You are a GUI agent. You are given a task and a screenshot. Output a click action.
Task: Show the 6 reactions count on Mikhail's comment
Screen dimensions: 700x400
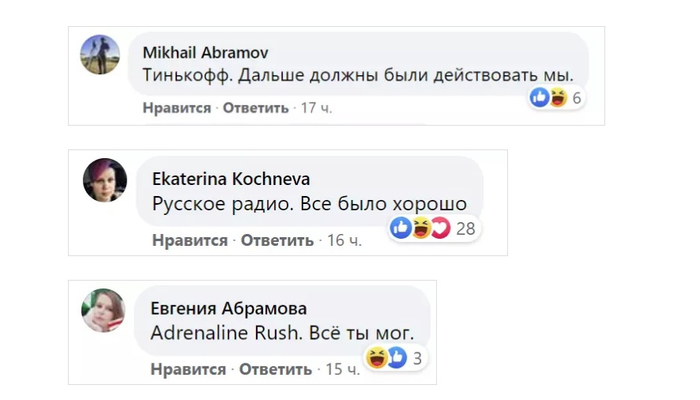577,98
